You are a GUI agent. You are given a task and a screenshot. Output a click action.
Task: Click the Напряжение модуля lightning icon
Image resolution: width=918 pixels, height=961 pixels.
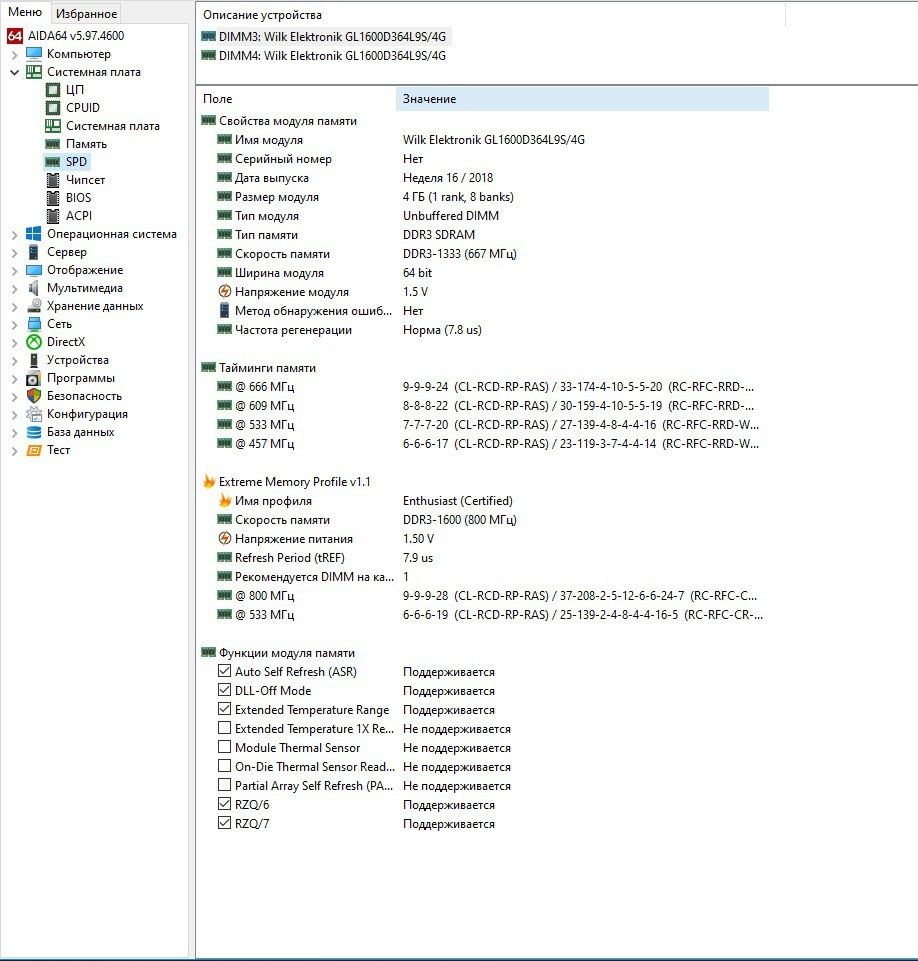tap(225, 292)
